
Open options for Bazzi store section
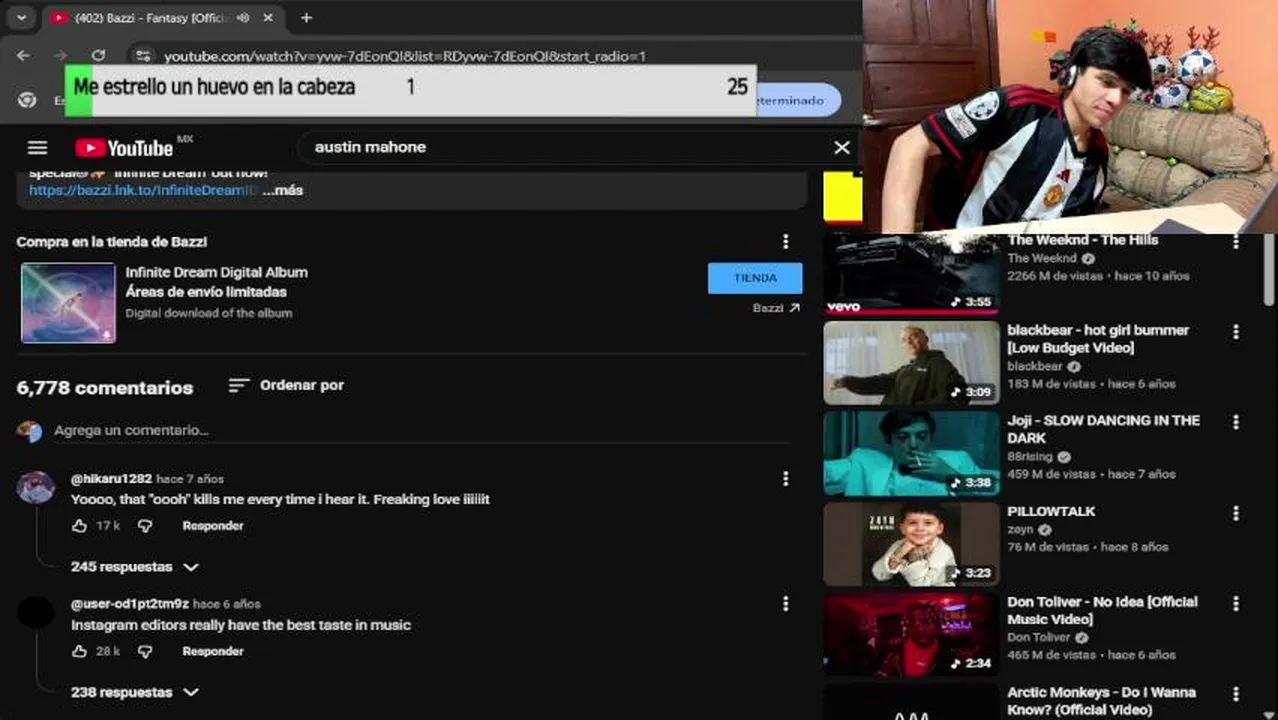[785, 242]
